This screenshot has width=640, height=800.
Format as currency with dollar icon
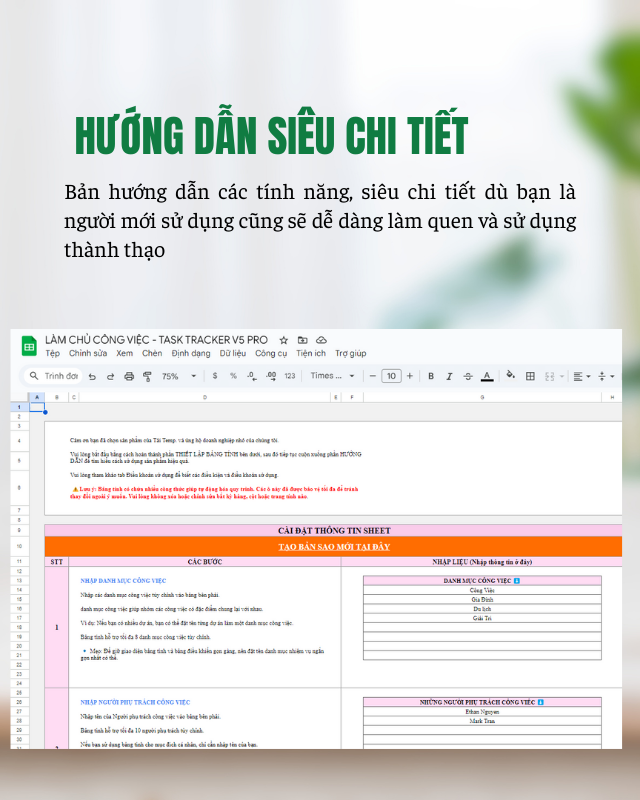pyautogui.click(x=215, y=376)
